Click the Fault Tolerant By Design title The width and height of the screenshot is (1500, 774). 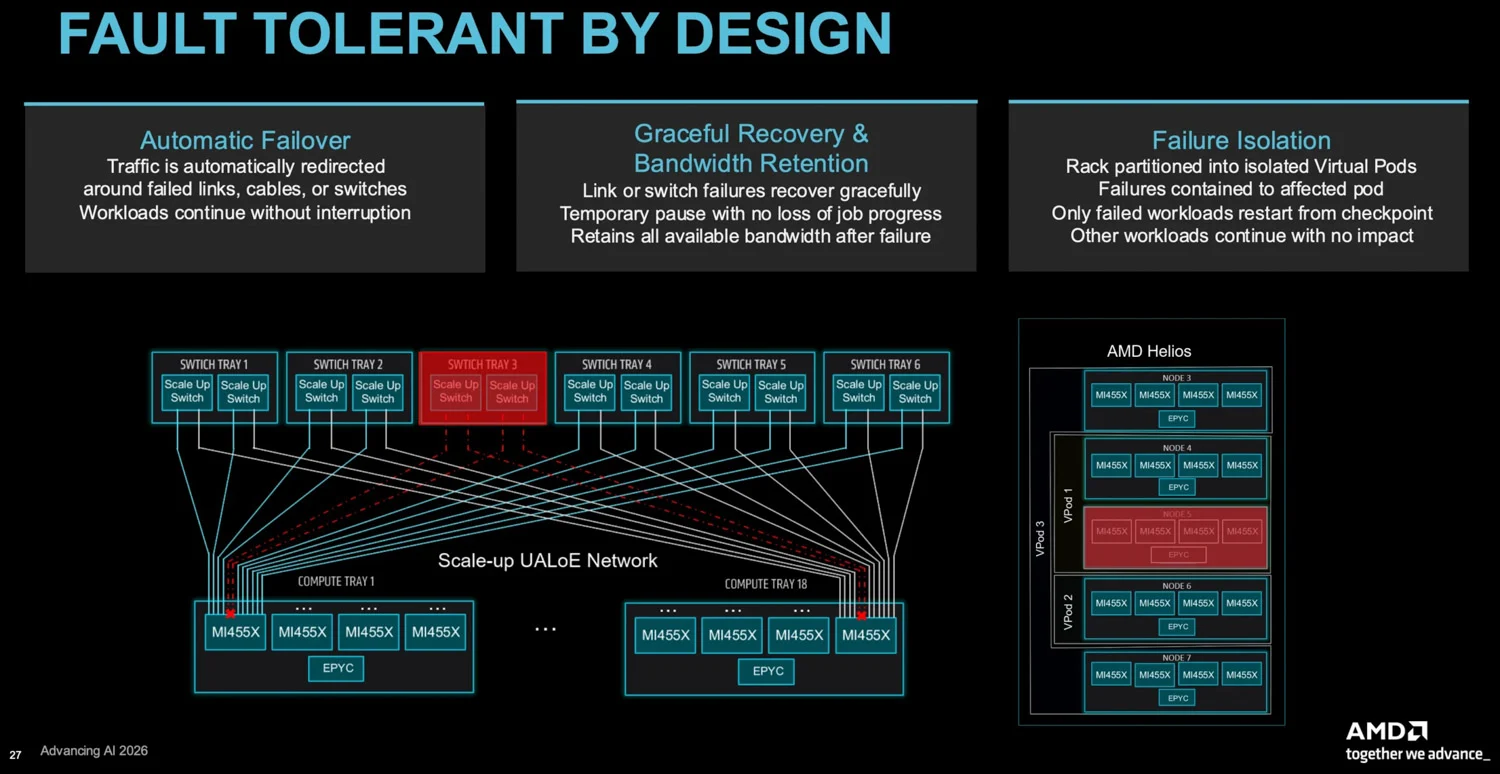475,33
